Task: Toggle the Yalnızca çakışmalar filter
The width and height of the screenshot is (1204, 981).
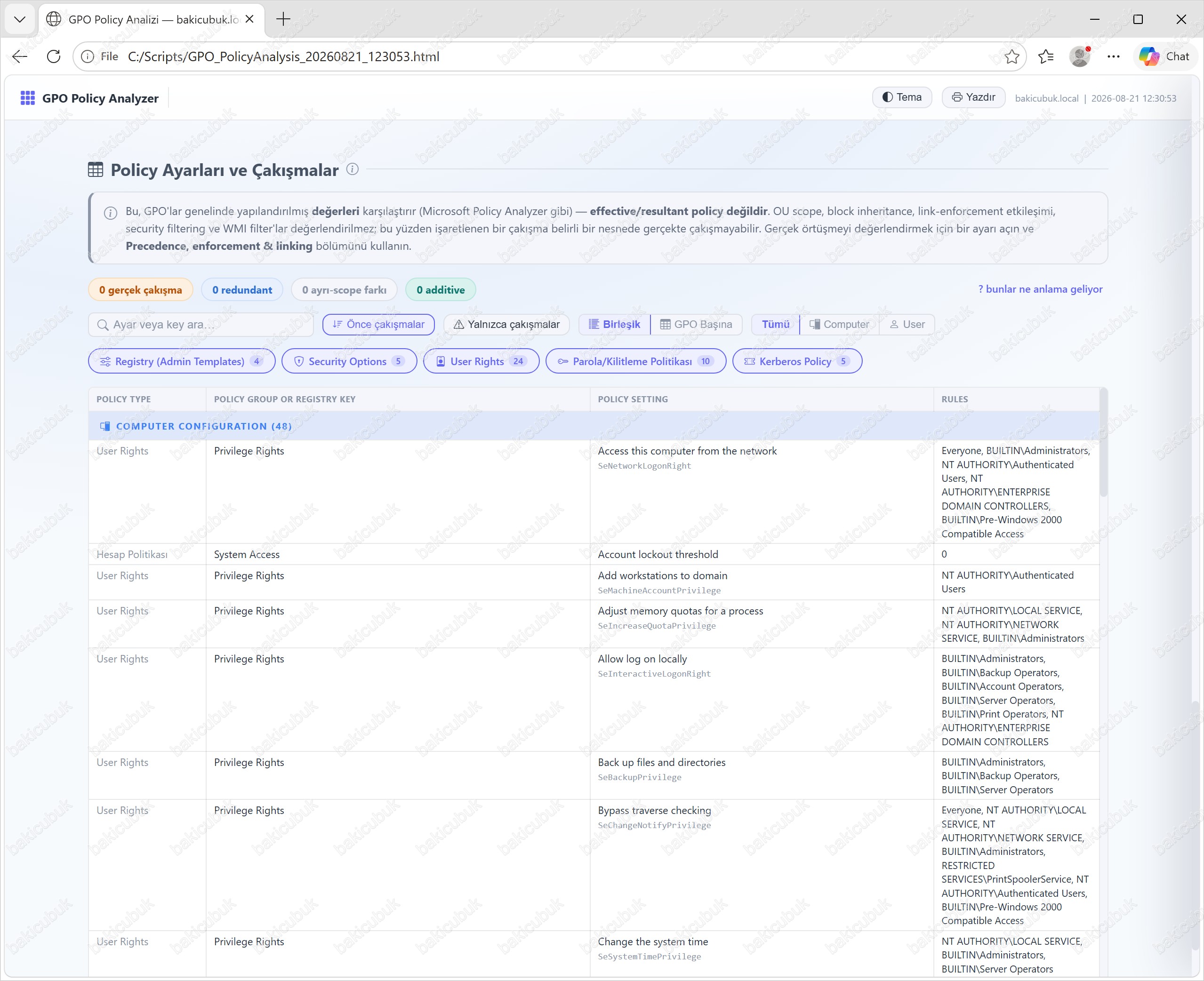Action: point(506,324)
